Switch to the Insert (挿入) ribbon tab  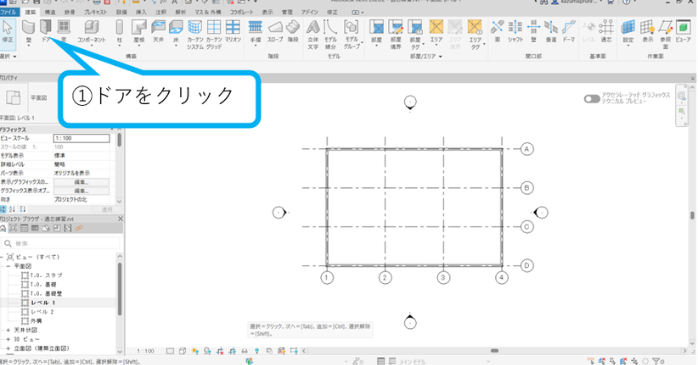[x=141, y=12]
